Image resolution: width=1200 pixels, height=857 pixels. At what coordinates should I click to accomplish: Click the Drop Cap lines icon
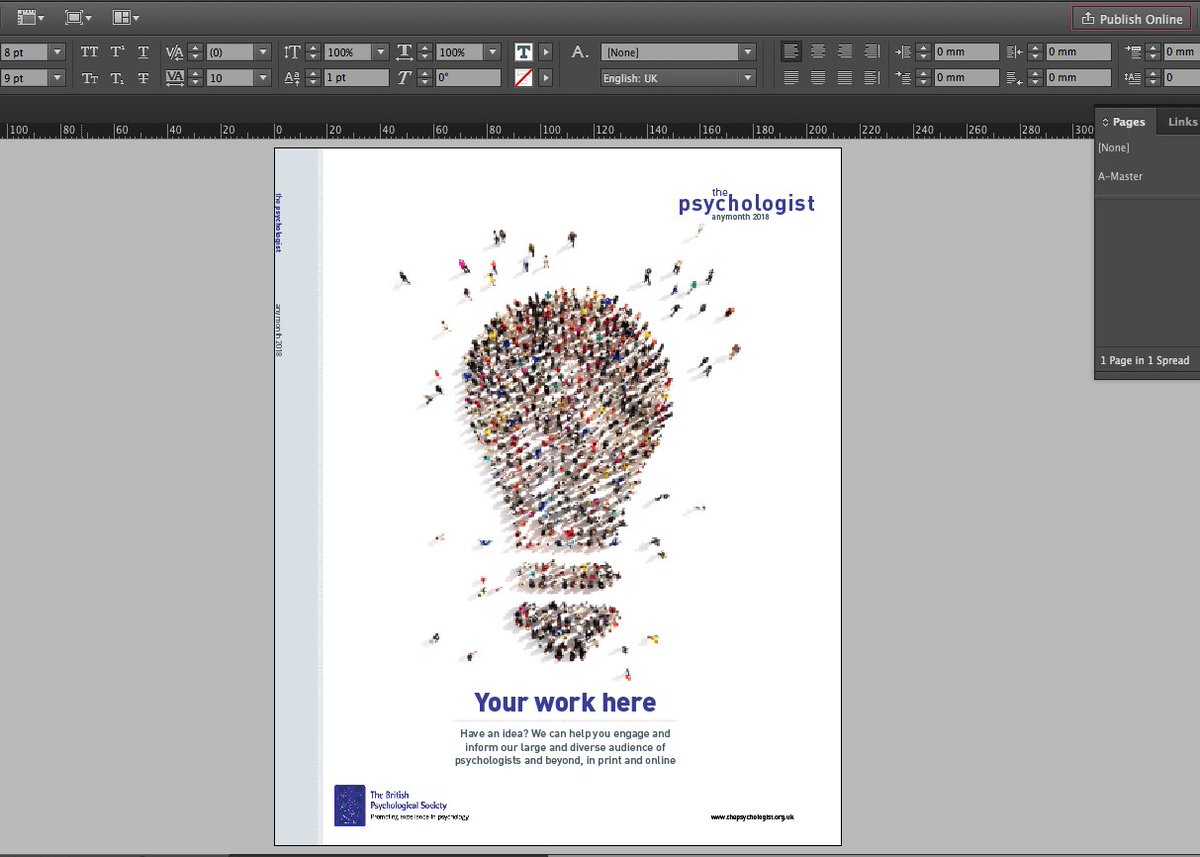point(1133,77)
